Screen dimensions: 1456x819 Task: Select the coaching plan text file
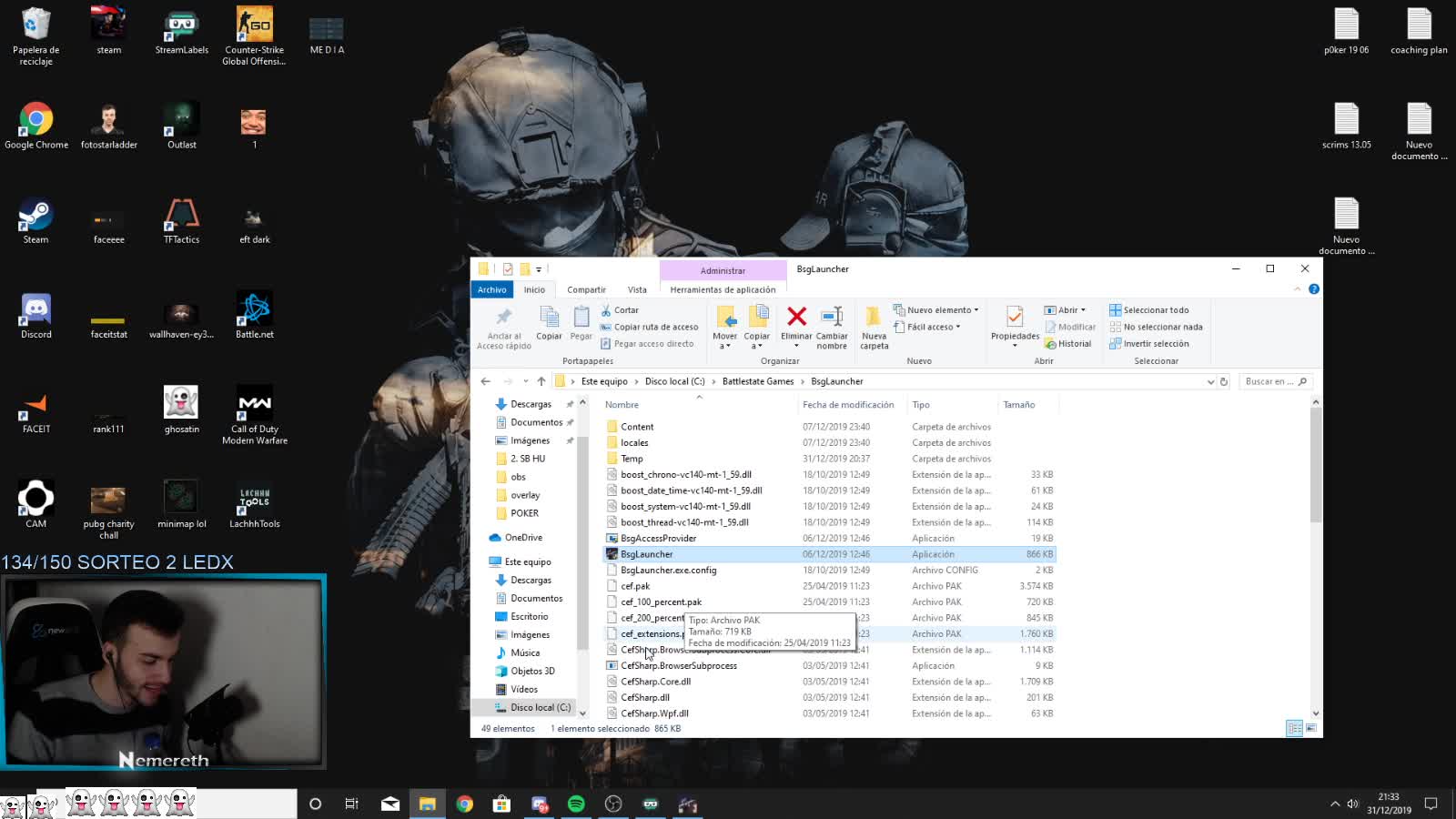(1419, 31)
